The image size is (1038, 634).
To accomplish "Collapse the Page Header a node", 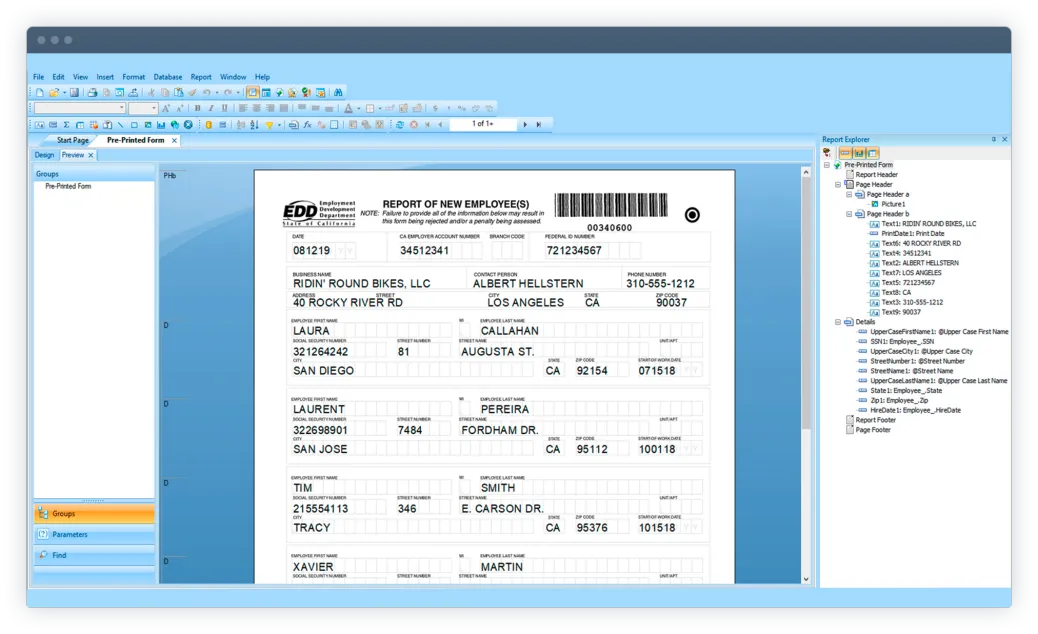I will tap(849, 195).
